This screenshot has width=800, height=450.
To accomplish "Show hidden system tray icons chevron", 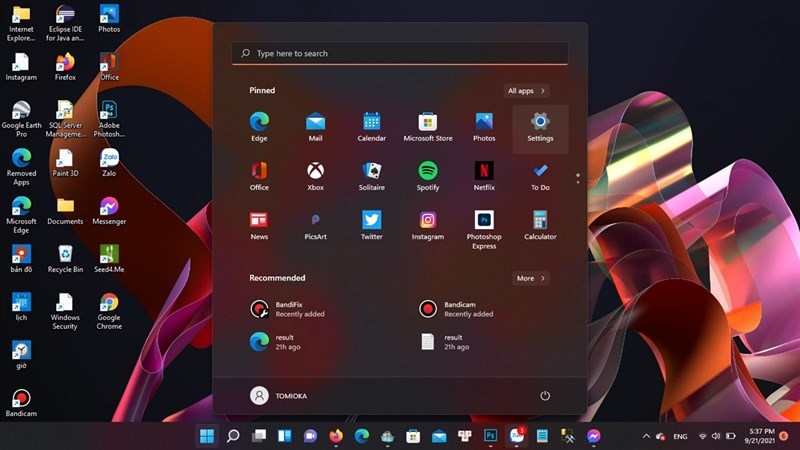I will pyautogui.click(x=646, y=436).
